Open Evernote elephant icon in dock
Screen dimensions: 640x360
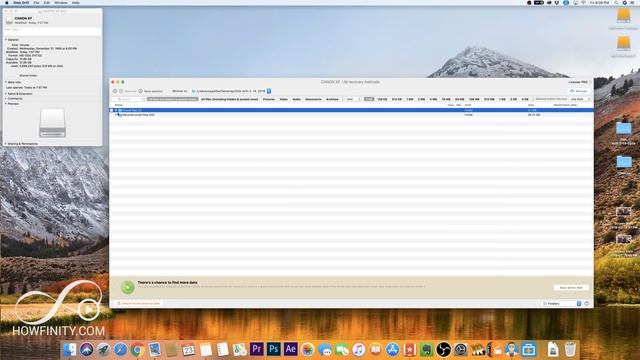(427, 350)
